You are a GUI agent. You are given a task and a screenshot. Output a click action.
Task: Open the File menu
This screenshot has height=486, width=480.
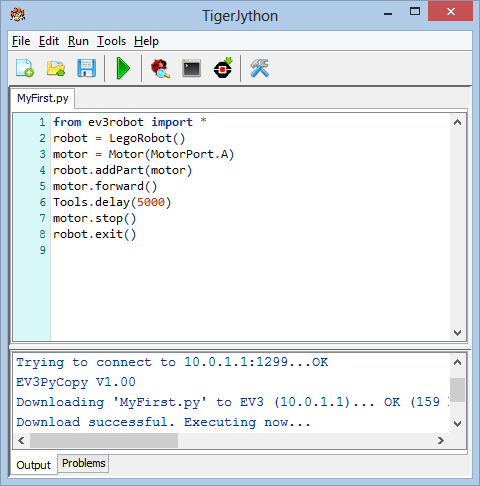(21, 41)
